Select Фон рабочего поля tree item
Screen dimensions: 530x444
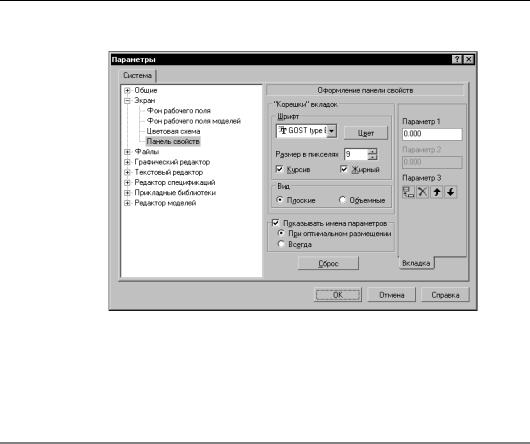(x=178, y=110)
